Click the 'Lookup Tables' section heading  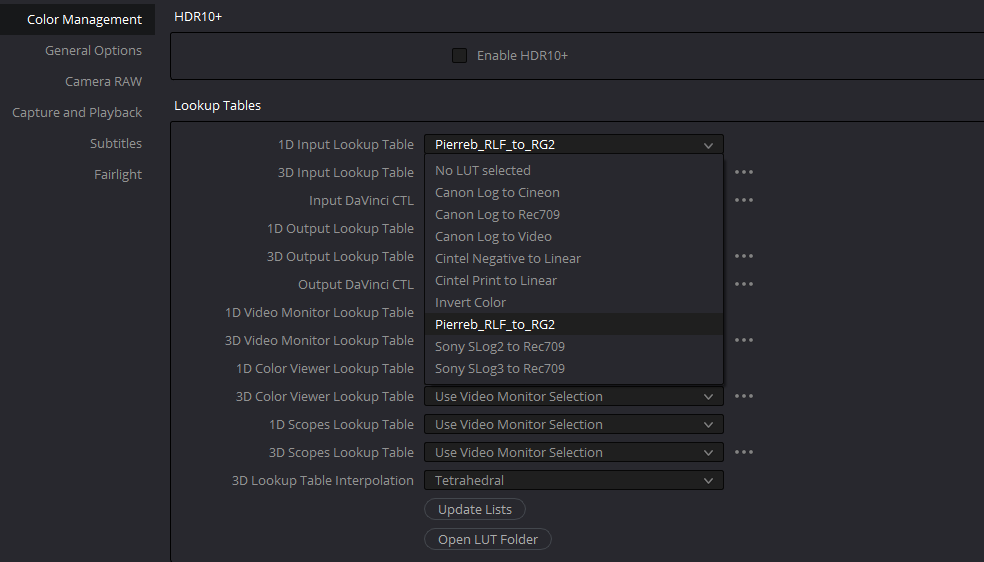click(217, 105)
